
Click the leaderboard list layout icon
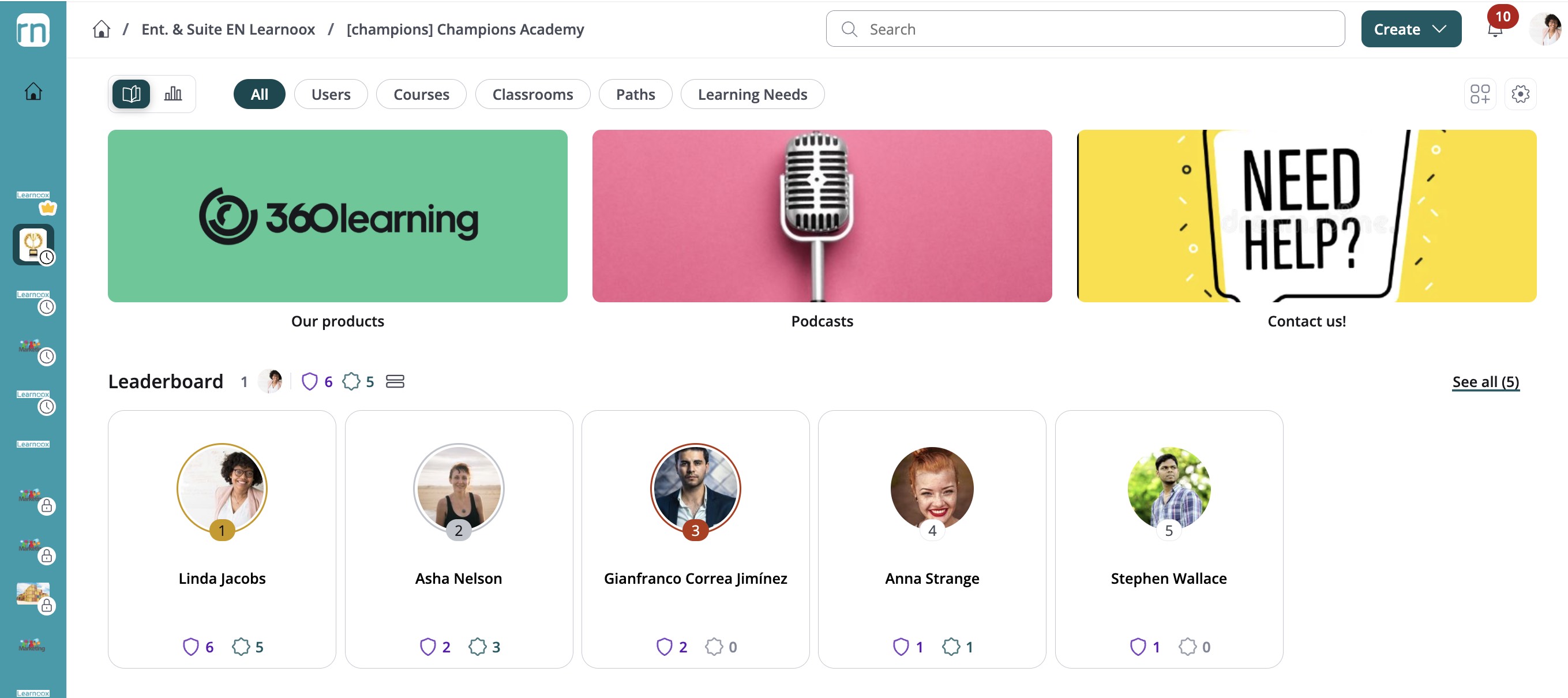tap(395, 381)
